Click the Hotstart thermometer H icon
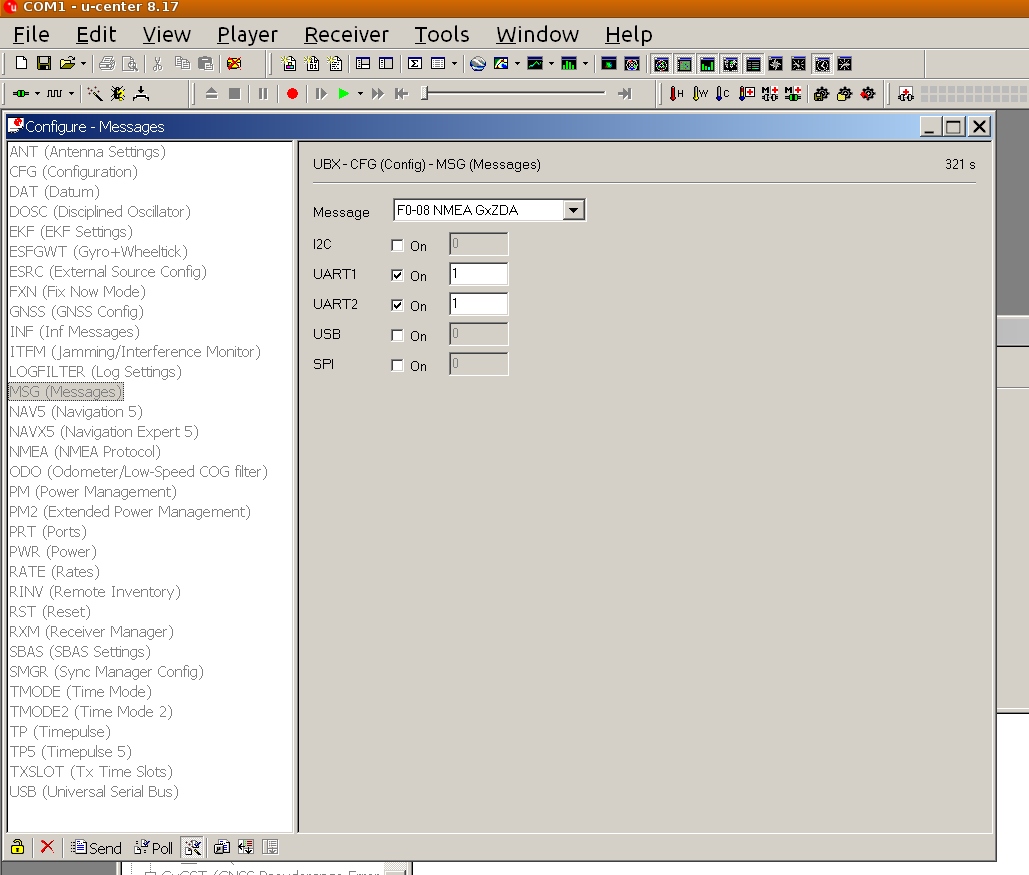 (677, 94)
